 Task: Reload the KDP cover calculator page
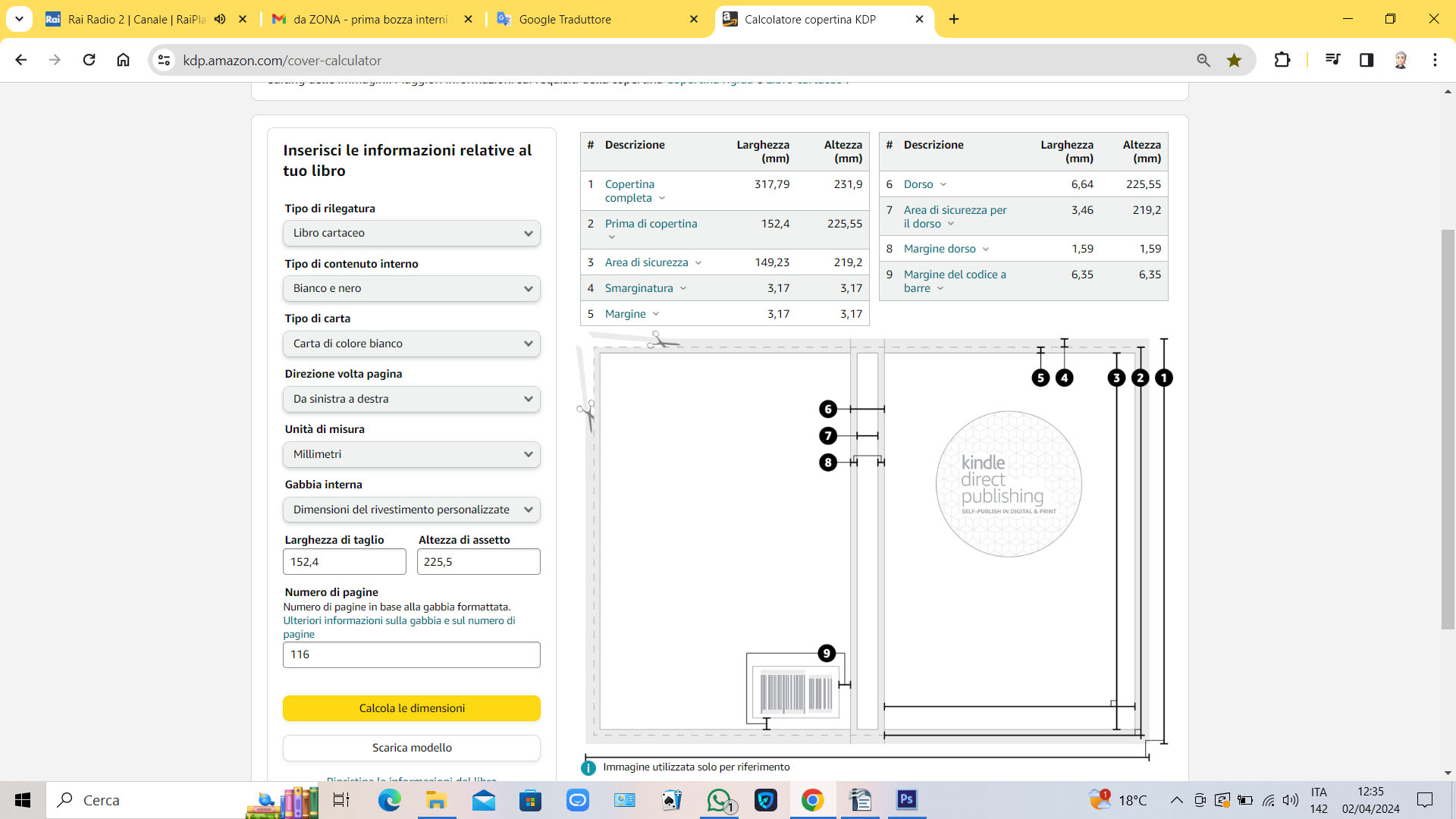(89, 60)
